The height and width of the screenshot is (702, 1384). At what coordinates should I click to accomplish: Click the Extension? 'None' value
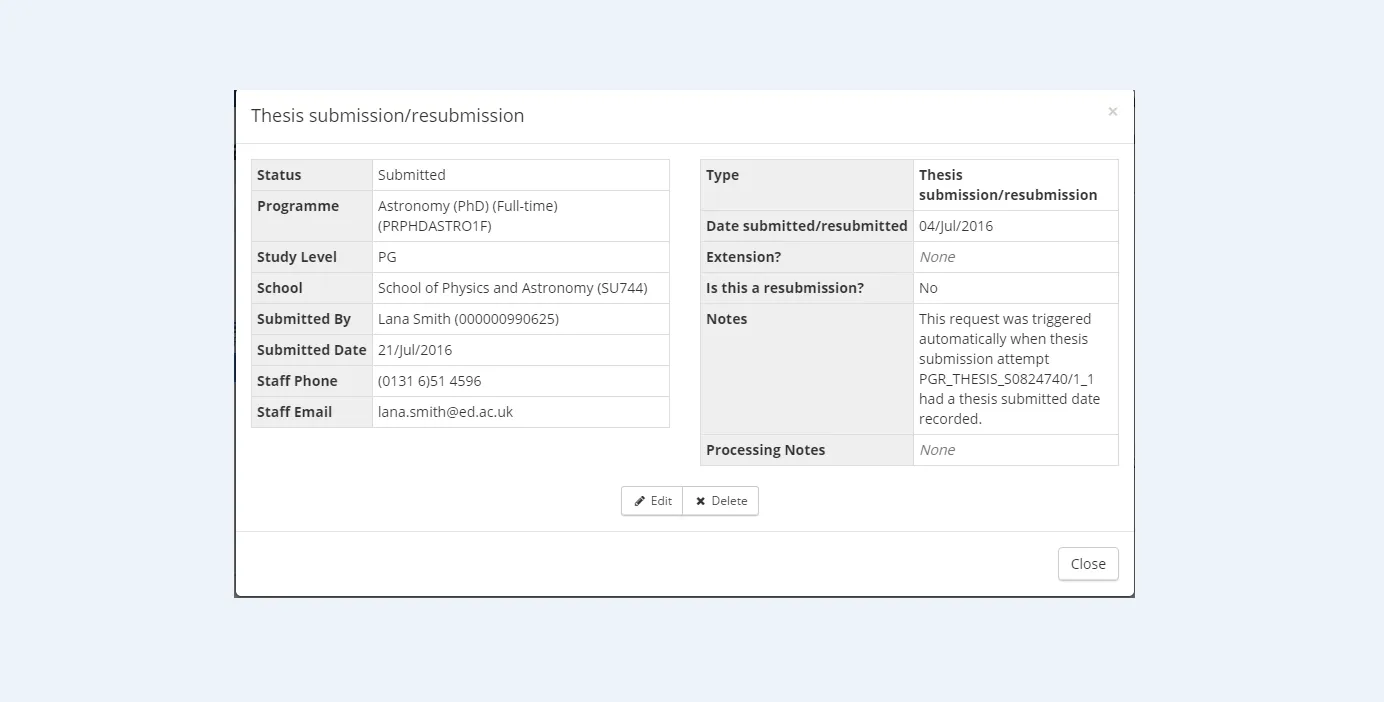coord(937,257)
